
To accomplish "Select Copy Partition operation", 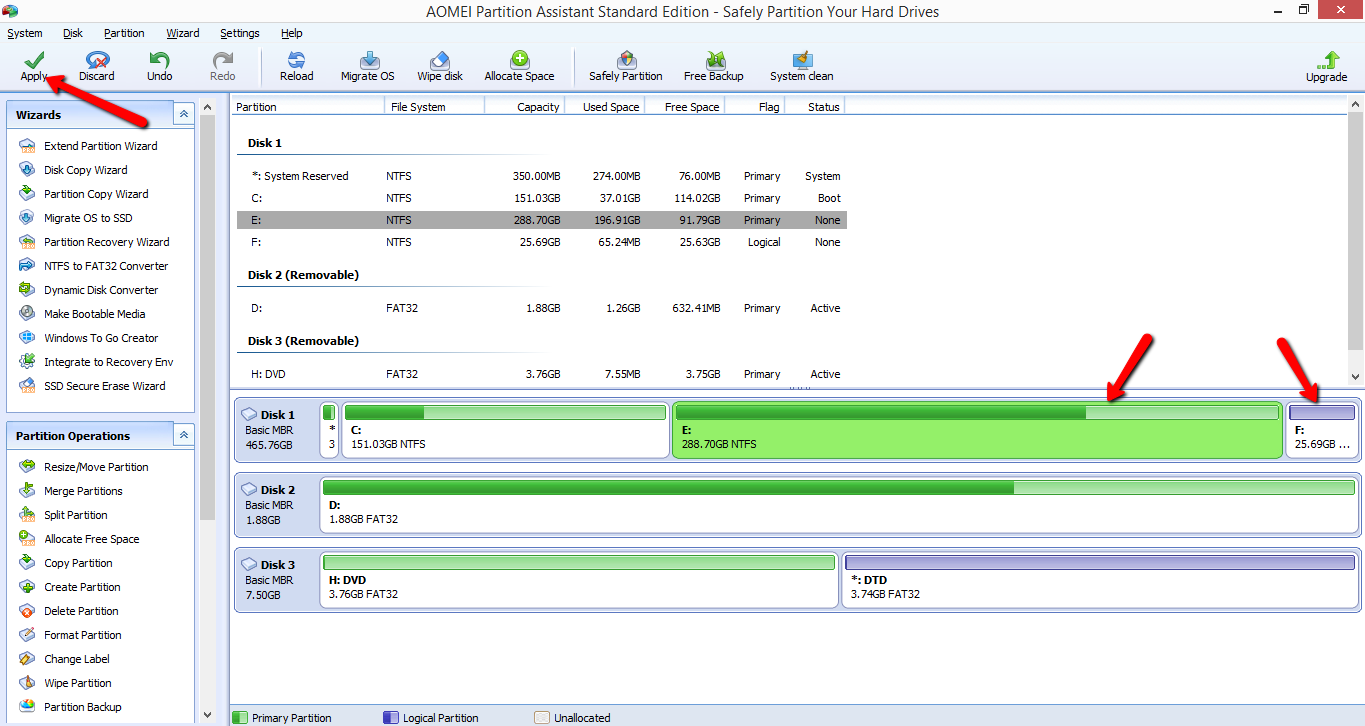I will point(78,563).
